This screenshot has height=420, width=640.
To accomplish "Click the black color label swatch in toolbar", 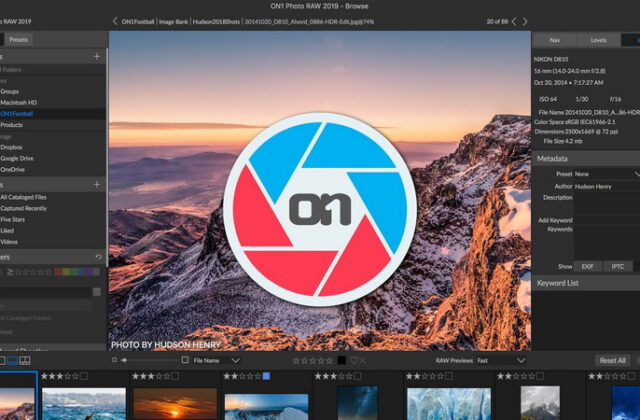I will [342, 360].
